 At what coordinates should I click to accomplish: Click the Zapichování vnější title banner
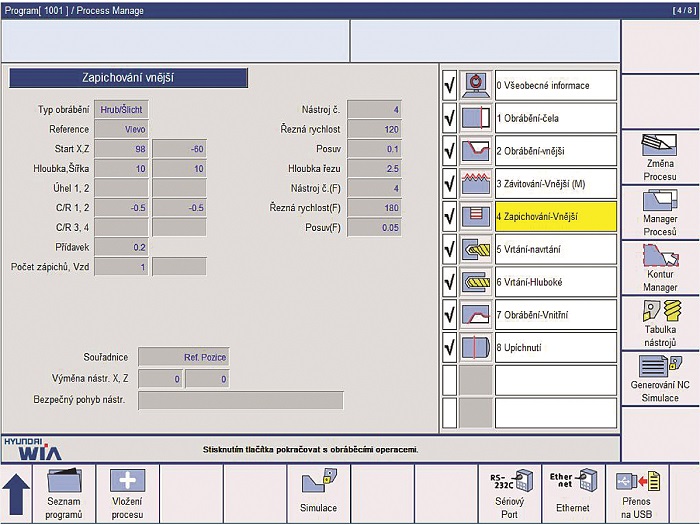(128, 78)
